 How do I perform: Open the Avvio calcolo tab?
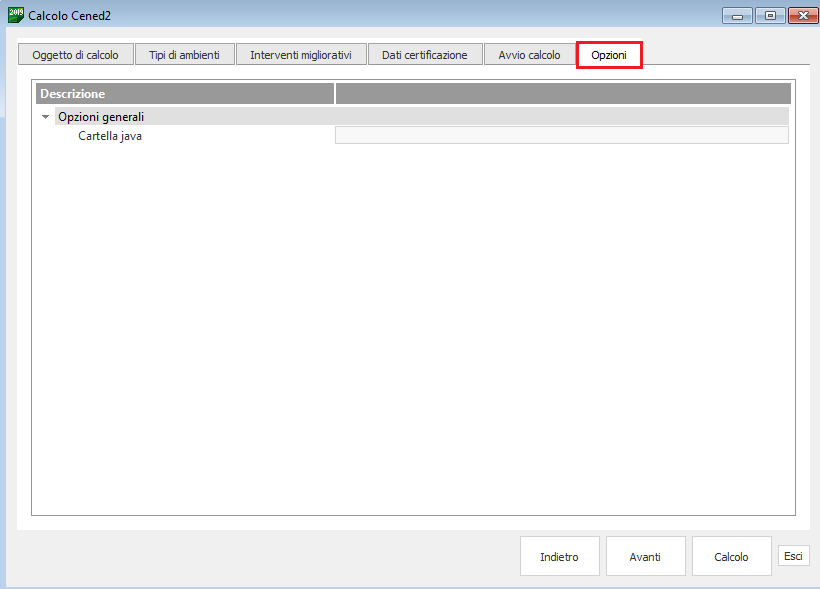[529, 55]
